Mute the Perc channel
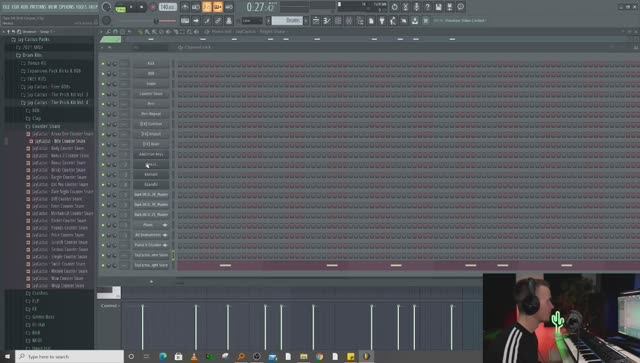 (x=103, y=104)
